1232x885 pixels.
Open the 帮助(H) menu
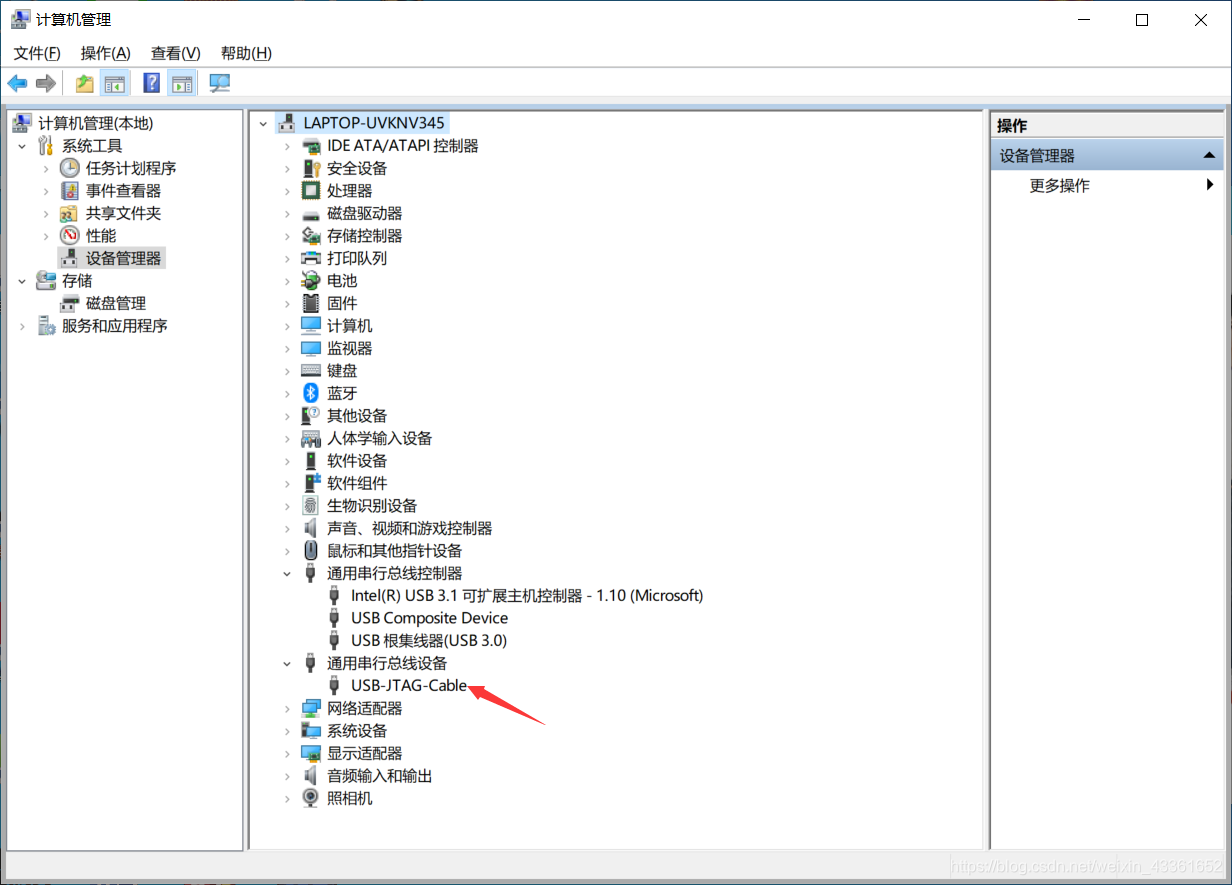246,53
